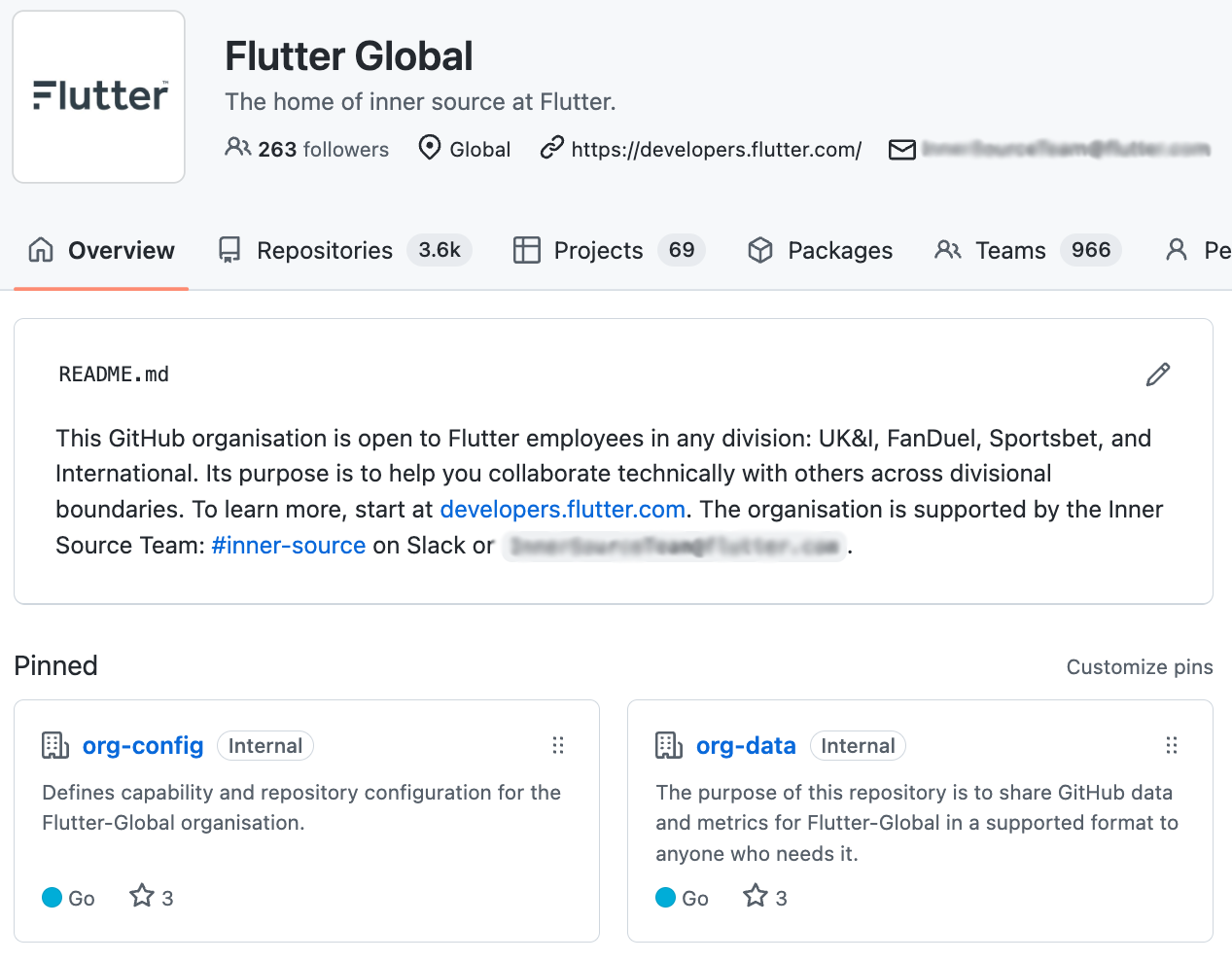Open the org-config repository
The height and width of the screenshot is (962, 1232).
tap(143, 746)
